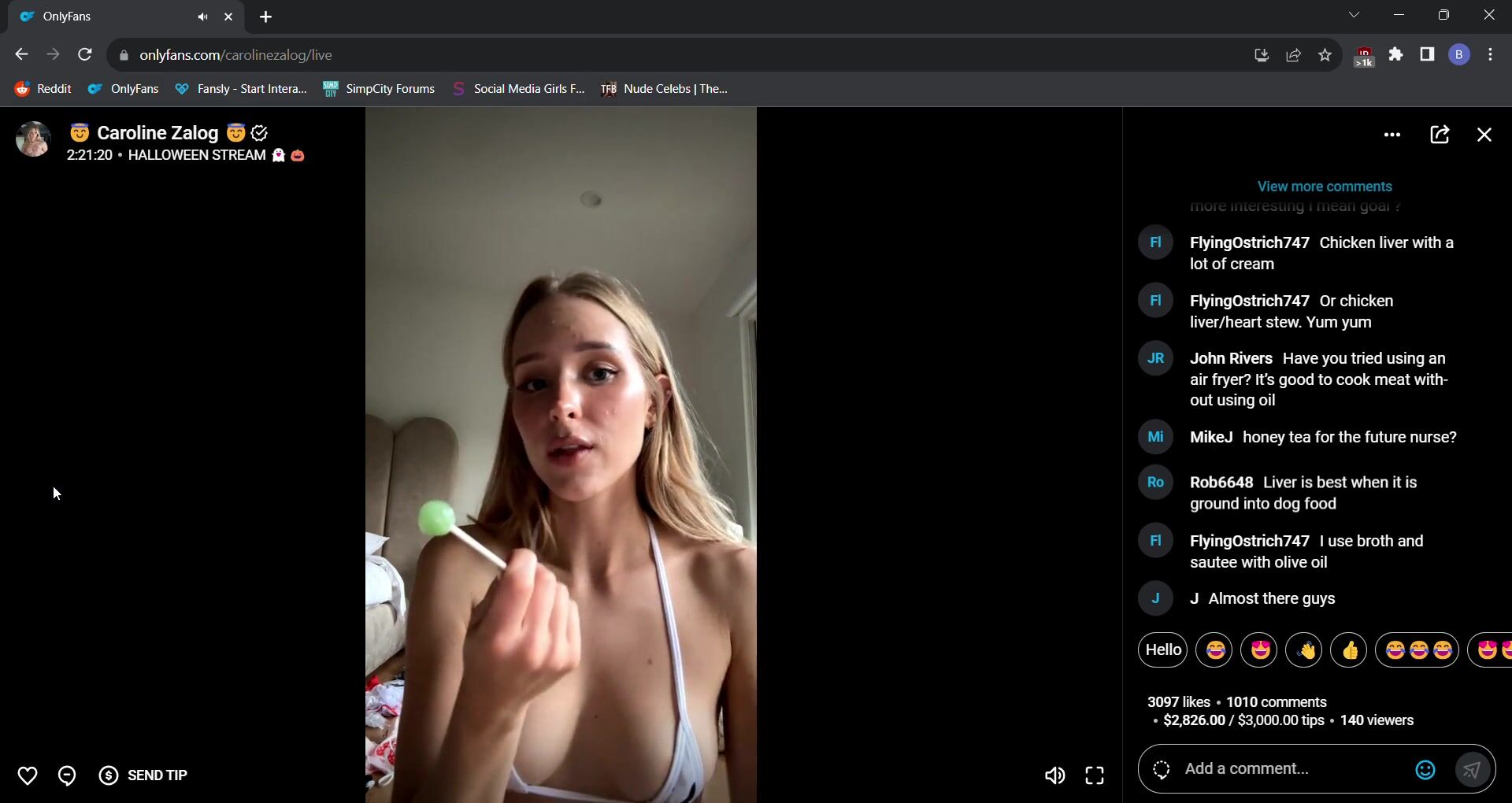Open the three-dot more options menu
1512x803 pixels.
tap(1392, 135)
